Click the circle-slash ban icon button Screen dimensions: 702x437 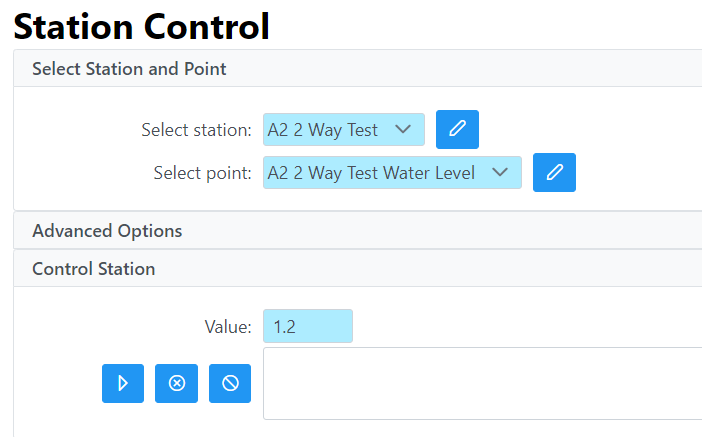click(x=230, y=383)
